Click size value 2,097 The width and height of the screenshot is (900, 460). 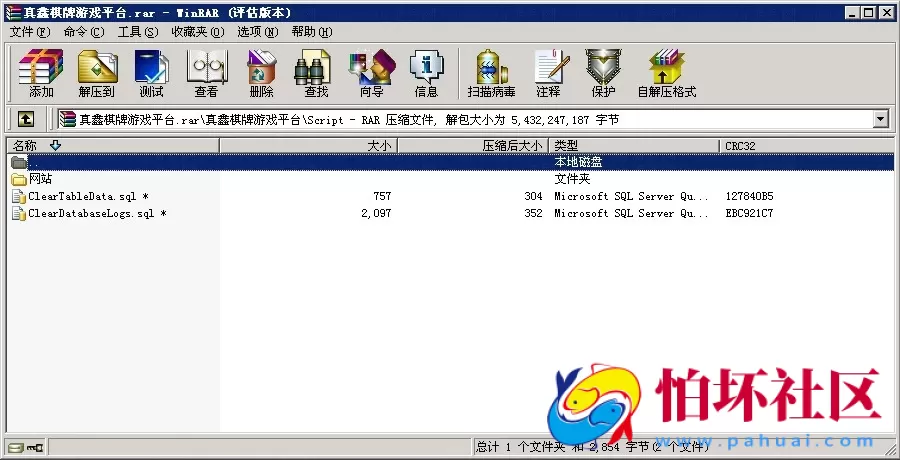tap(377, 214)
